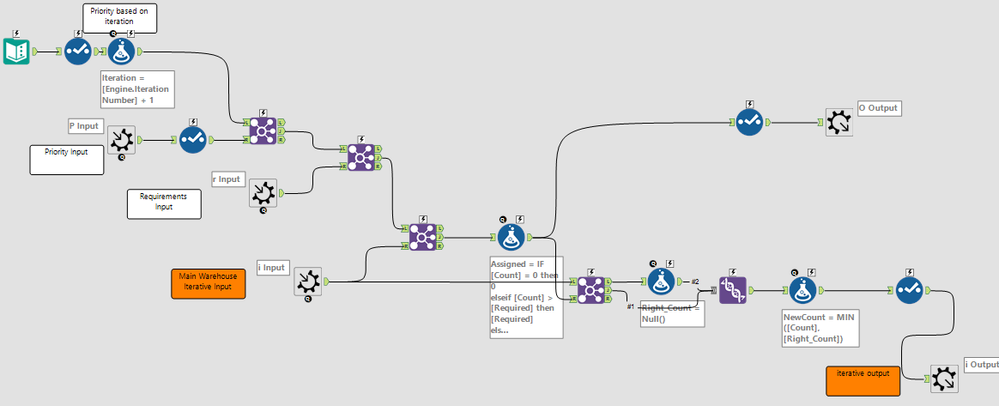The image size is (999, 406).
Task: Click the Select tool after NewCount formula
Action: coord(910,290)
